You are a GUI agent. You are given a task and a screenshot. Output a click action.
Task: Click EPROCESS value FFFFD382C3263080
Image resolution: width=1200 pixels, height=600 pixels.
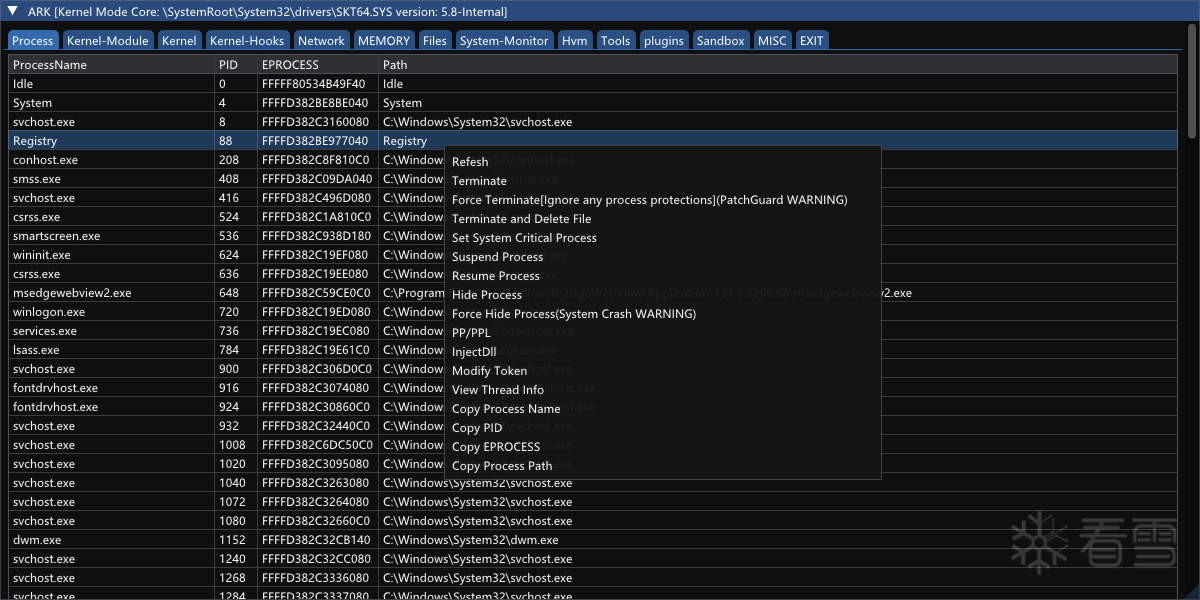coord(315,483)
